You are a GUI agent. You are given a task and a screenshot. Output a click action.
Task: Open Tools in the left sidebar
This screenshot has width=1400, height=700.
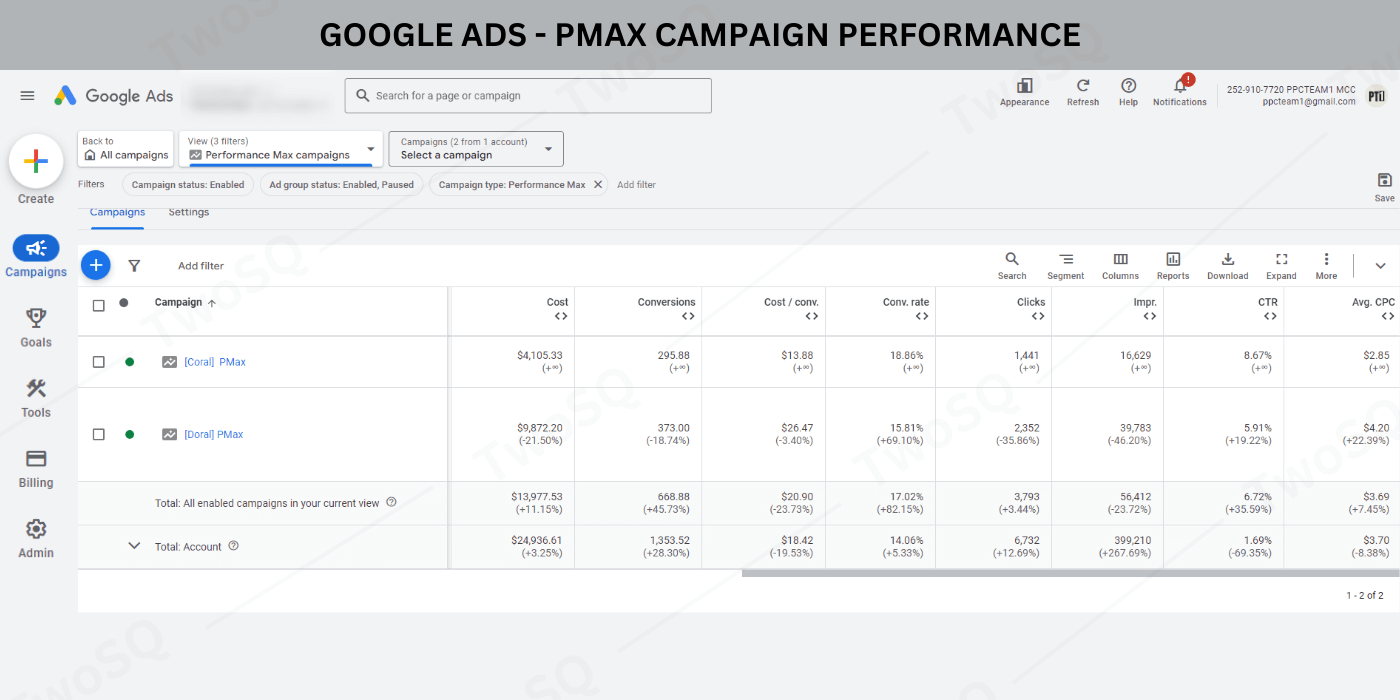point(36,397)
